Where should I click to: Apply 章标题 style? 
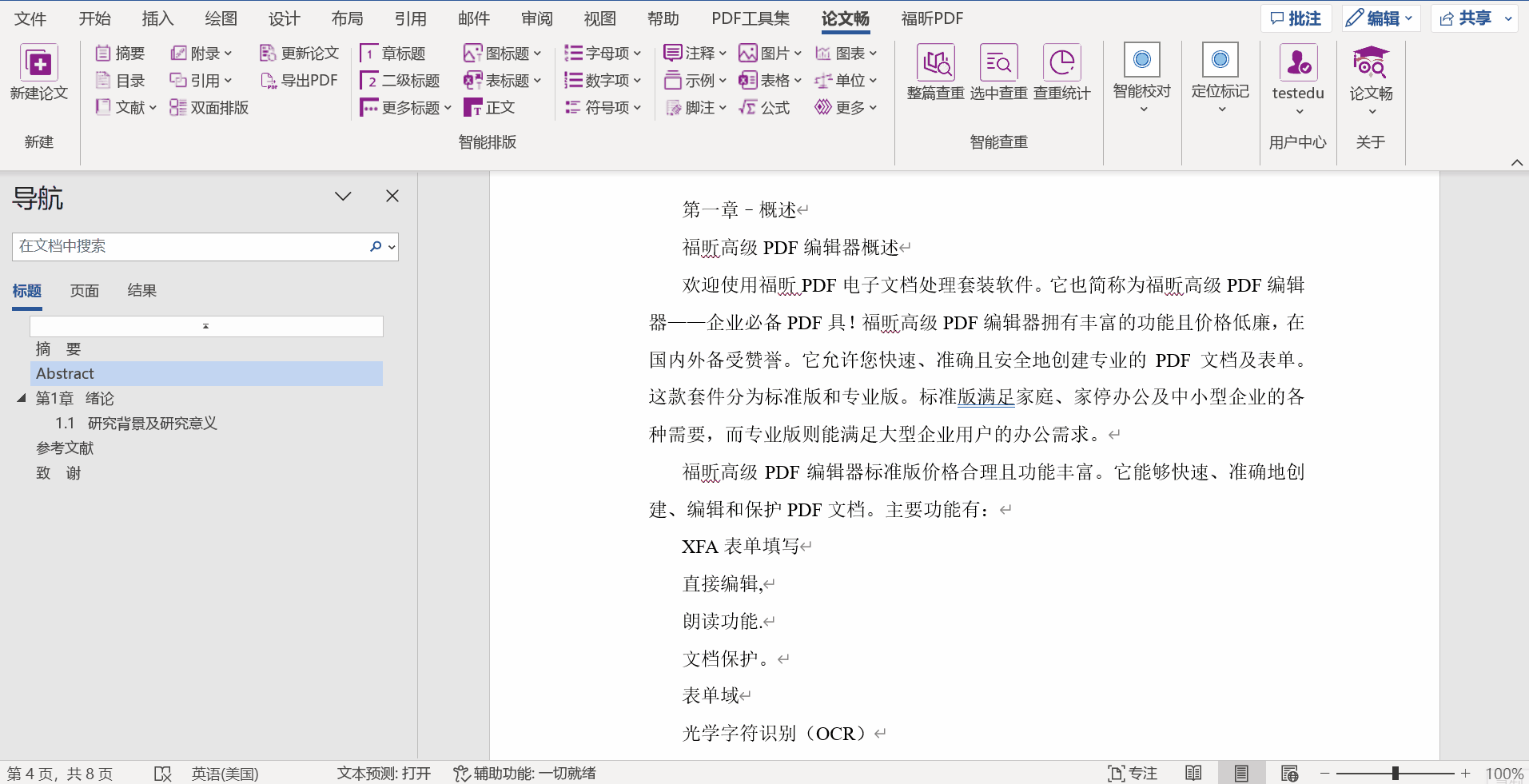coord(392,54)
